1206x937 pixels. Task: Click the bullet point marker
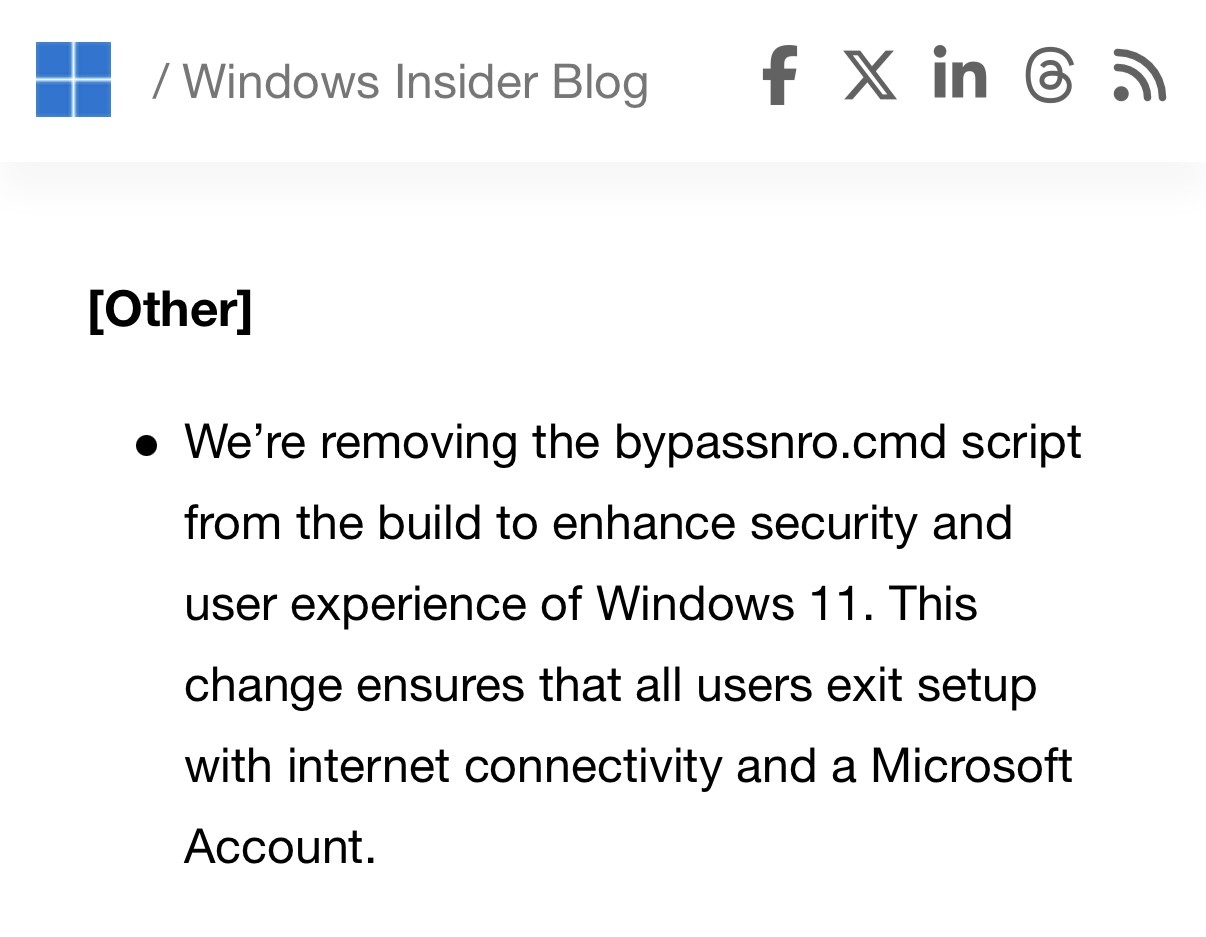147,445
